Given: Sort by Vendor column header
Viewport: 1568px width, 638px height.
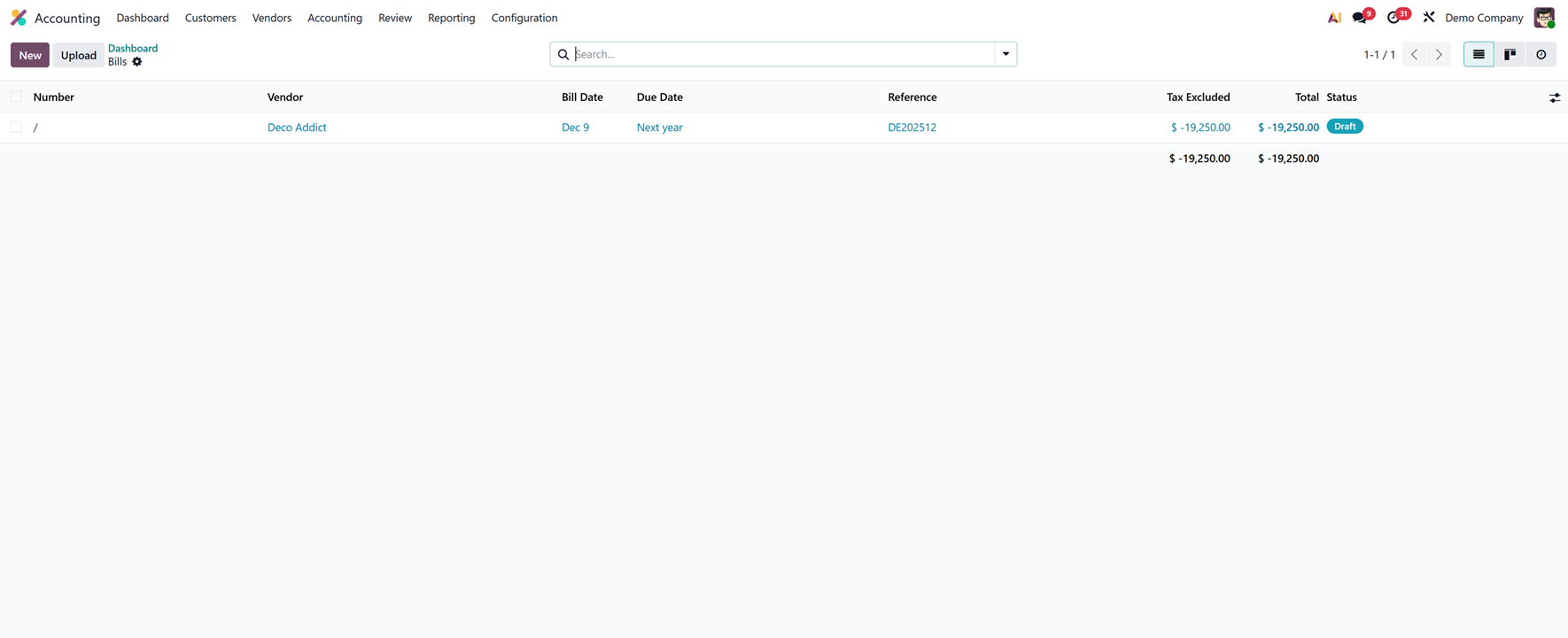Looking at the screenshot, I should point(285,97).
